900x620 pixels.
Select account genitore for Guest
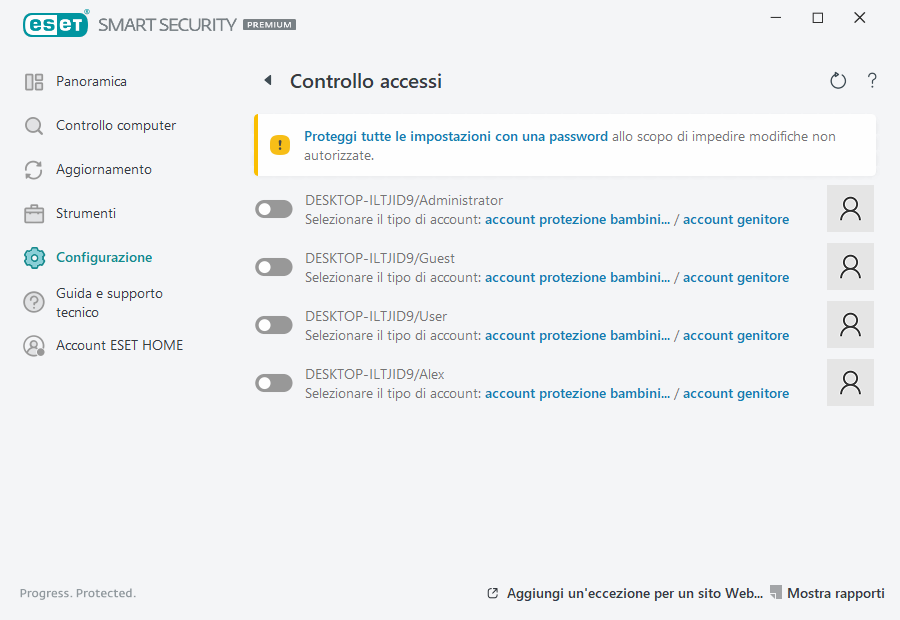(735, 277)
